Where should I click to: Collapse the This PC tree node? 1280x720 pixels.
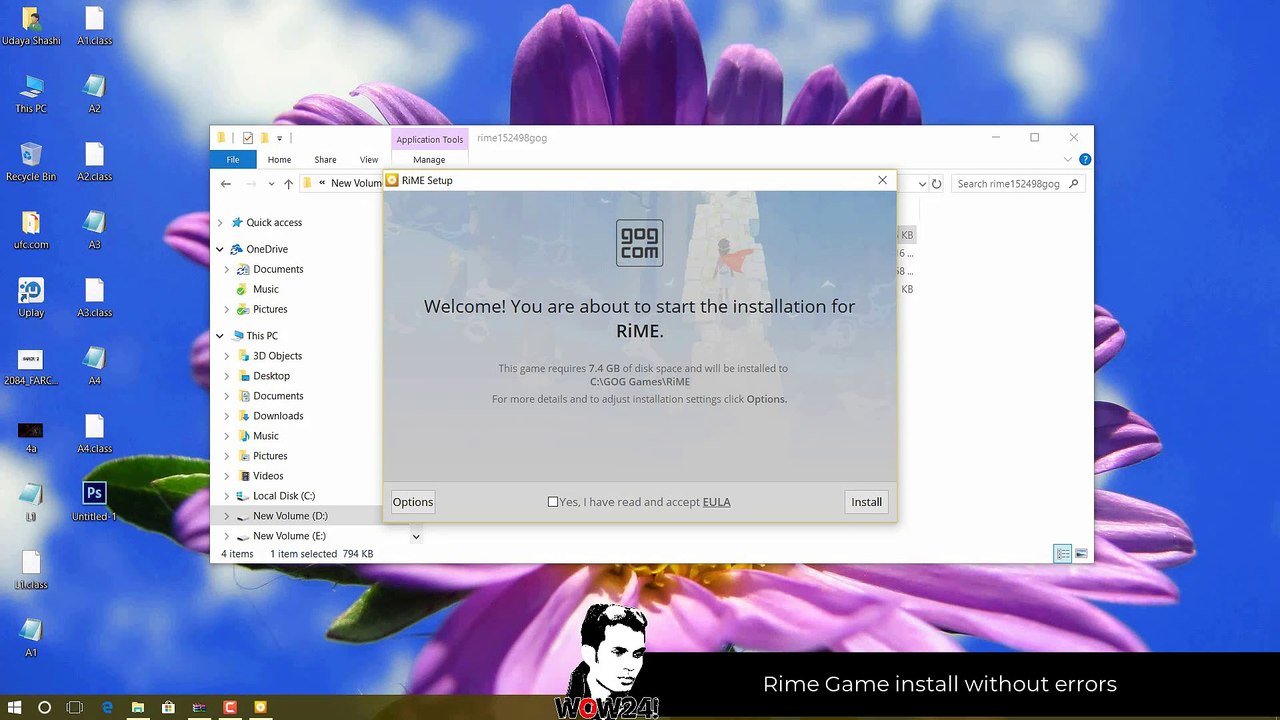220,336
